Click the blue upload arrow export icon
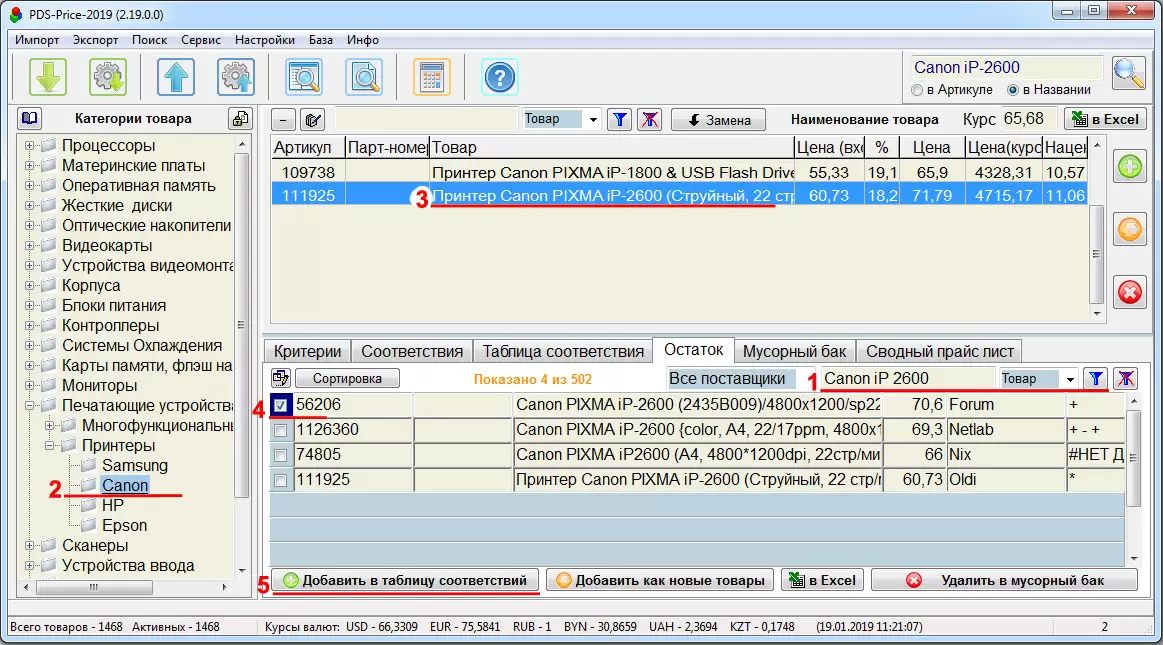This screenshot has height=645, width=1163. (x=176, y=77)
